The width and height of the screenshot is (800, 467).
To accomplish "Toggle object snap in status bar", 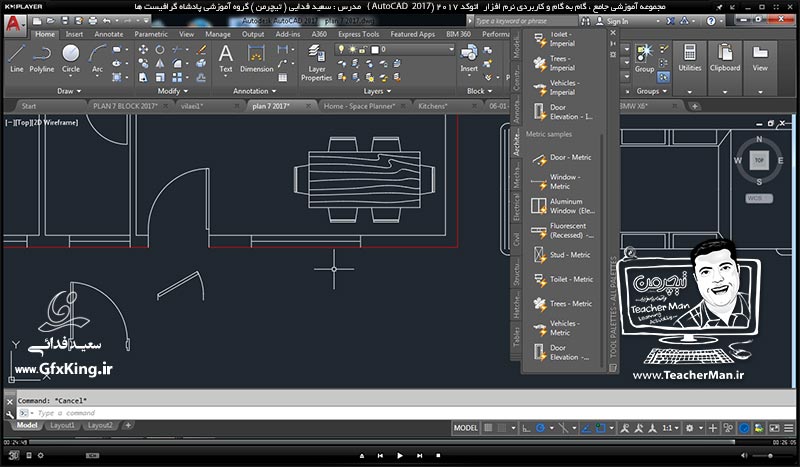I will tap(601, 428).
